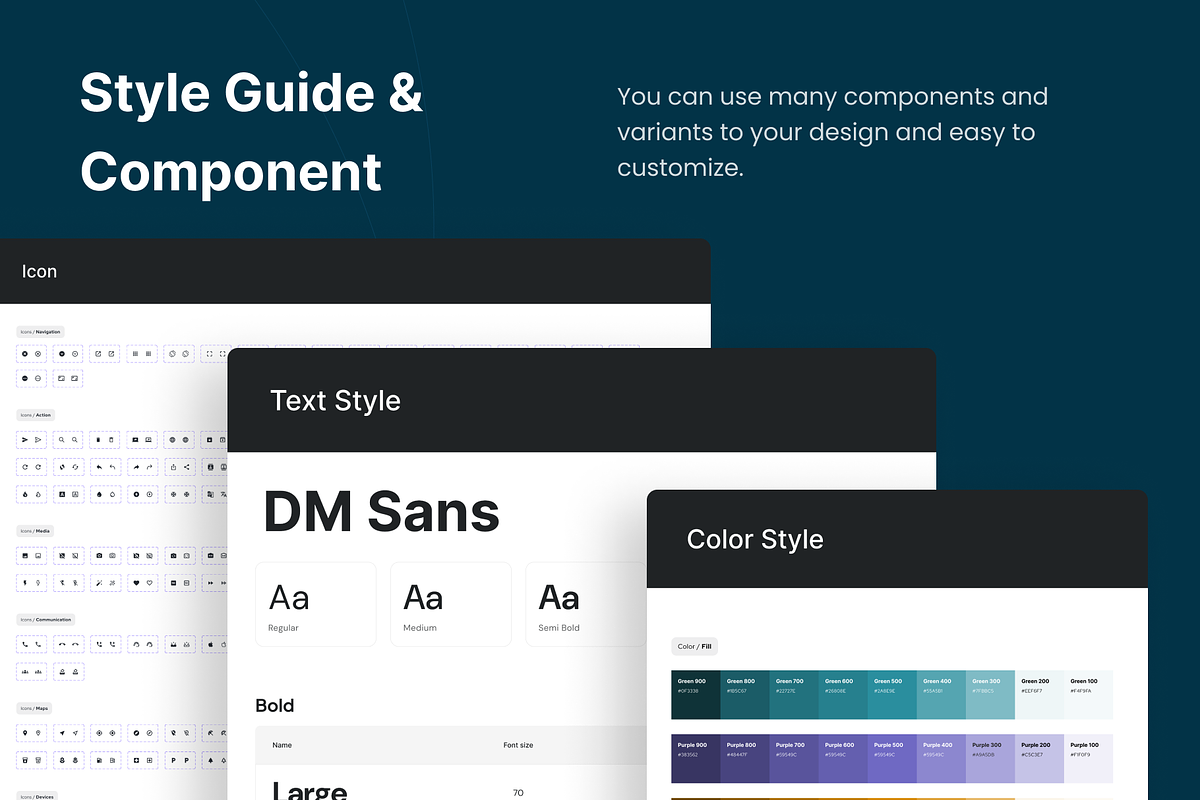The image size is (1200, 800).
Task: Click the Icons / Media label
Action: pyautogui.click(x=35, y=531)
